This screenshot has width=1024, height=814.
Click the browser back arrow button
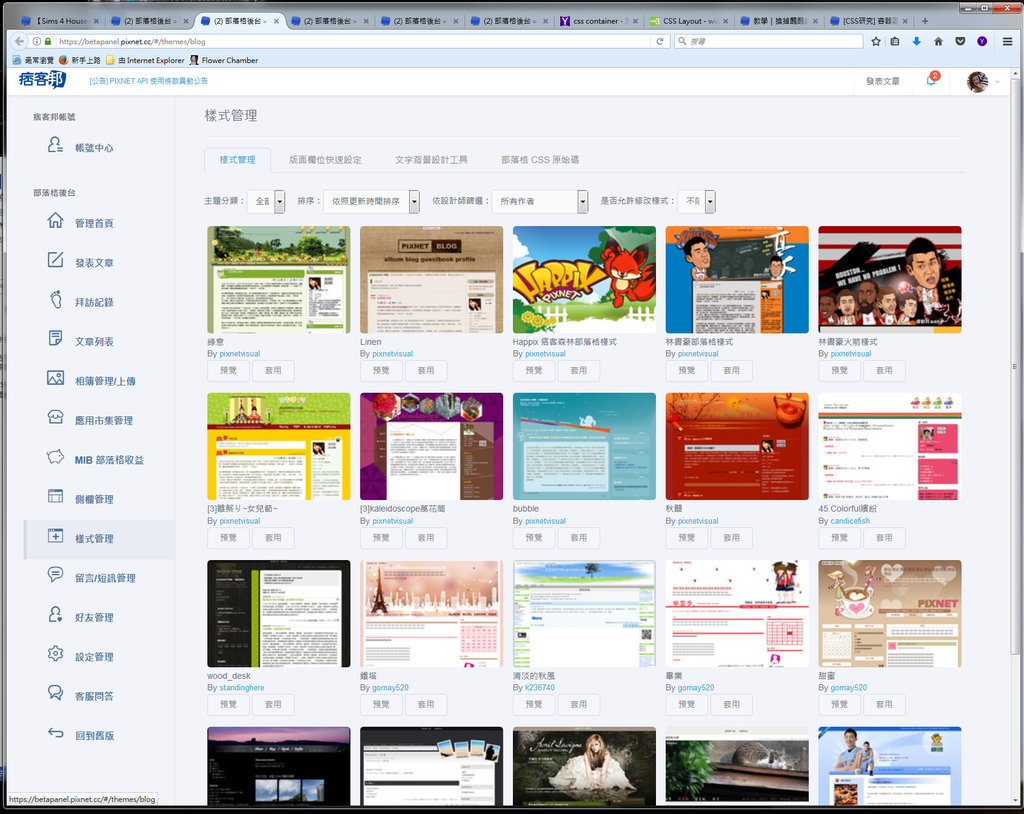(x=19, y=41)
